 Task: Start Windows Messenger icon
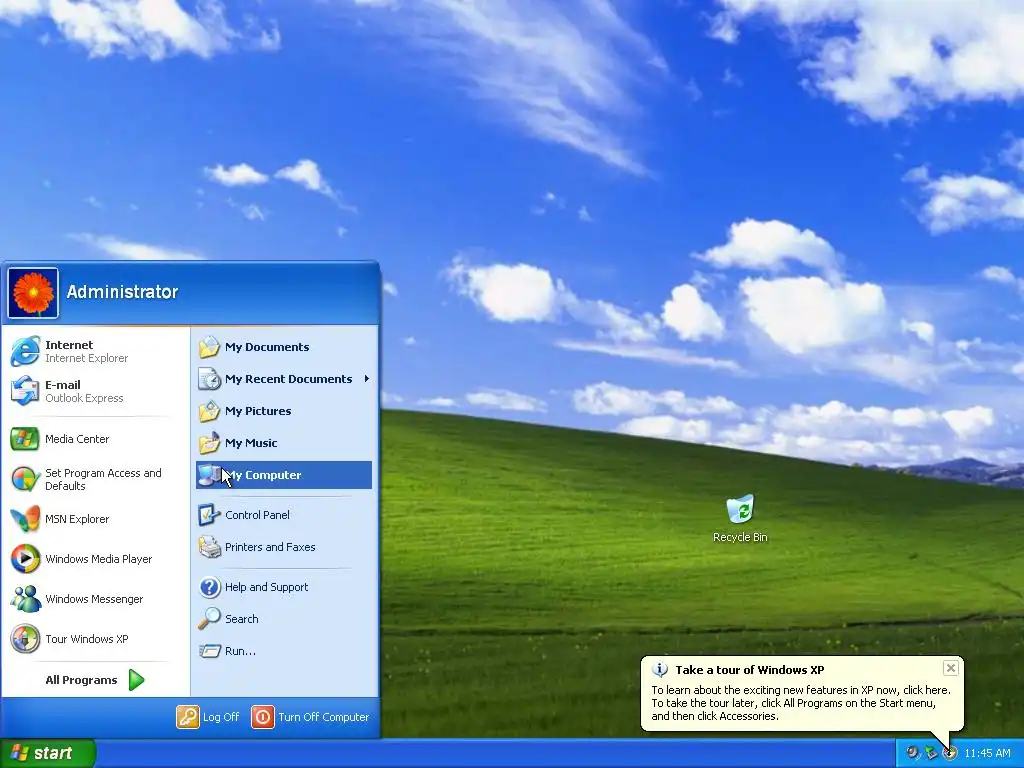(25, 599)
